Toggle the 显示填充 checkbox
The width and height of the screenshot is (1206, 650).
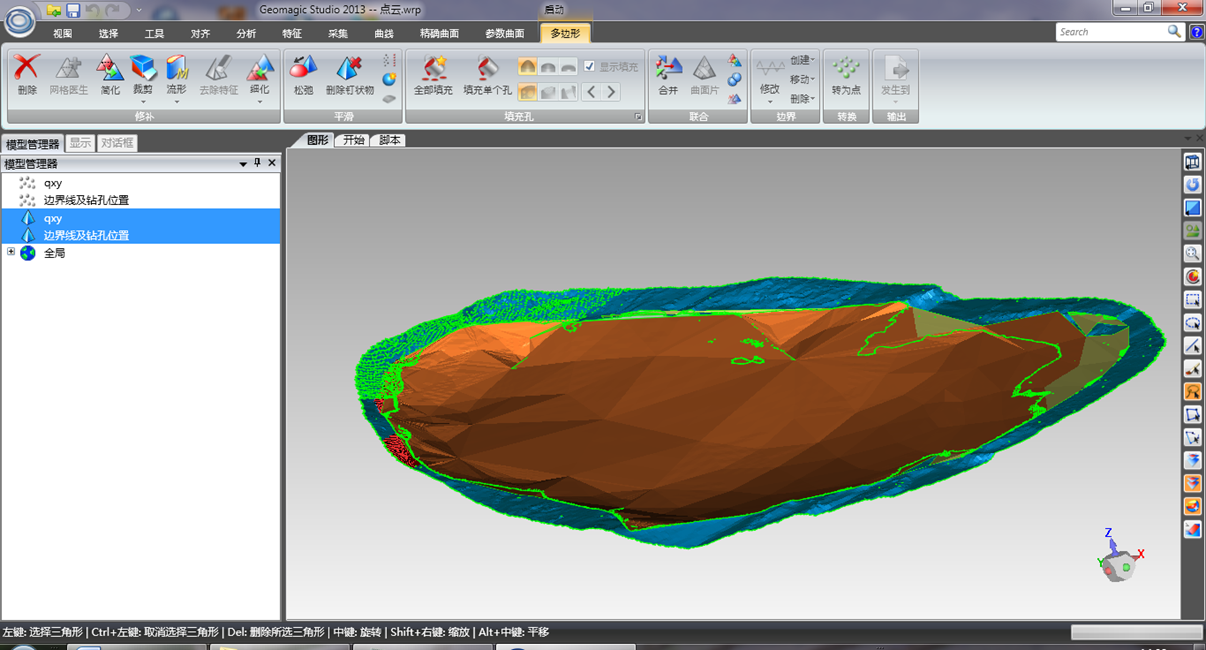(x=590, y=67)
